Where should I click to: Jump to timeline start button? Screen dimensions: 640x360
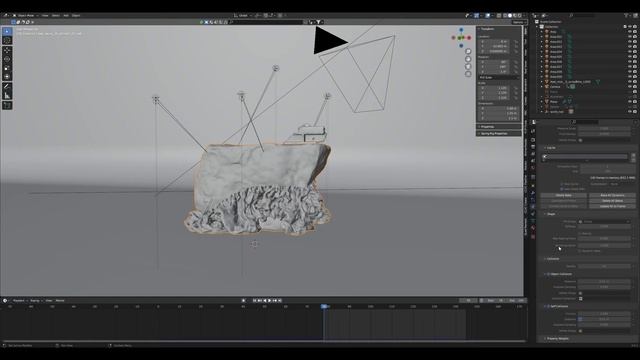254,300
